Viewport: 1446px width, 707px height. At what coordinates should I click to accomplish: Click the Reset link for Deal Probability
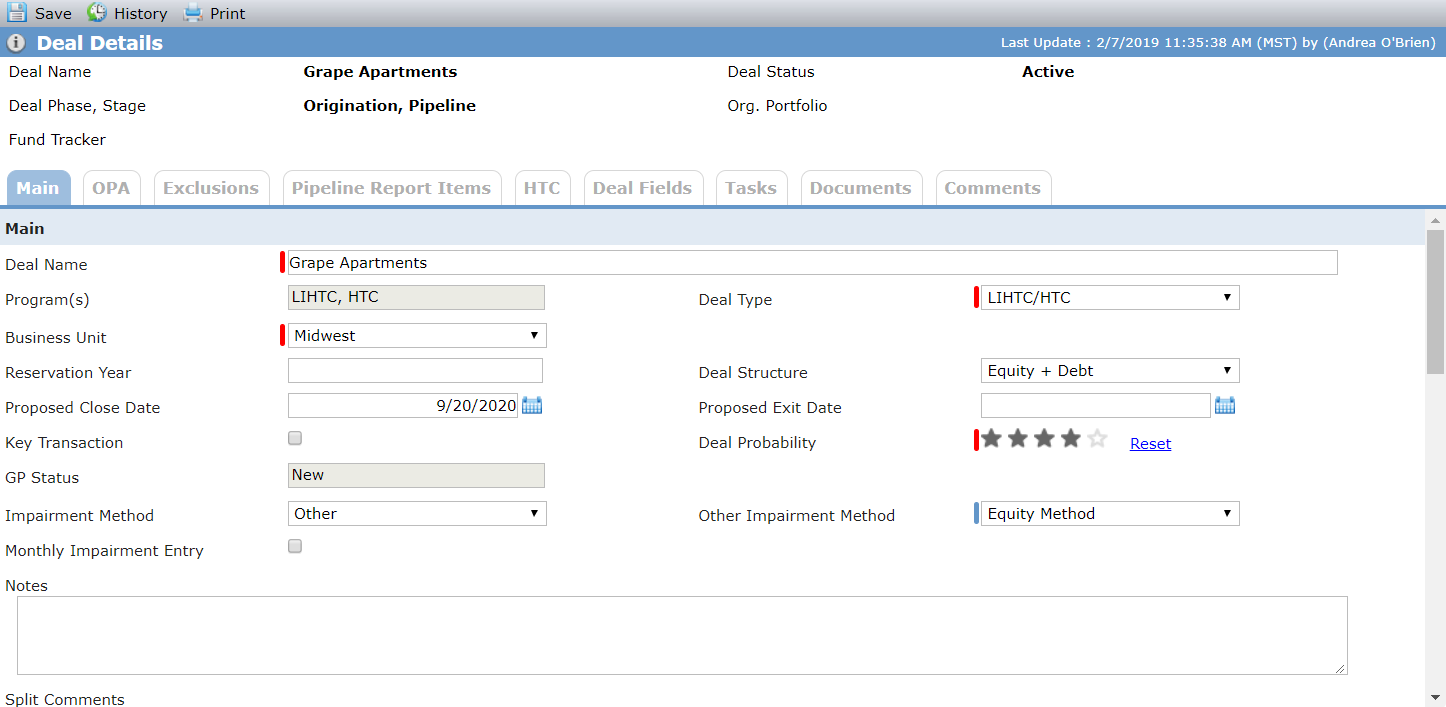(x=1150, y=444)
